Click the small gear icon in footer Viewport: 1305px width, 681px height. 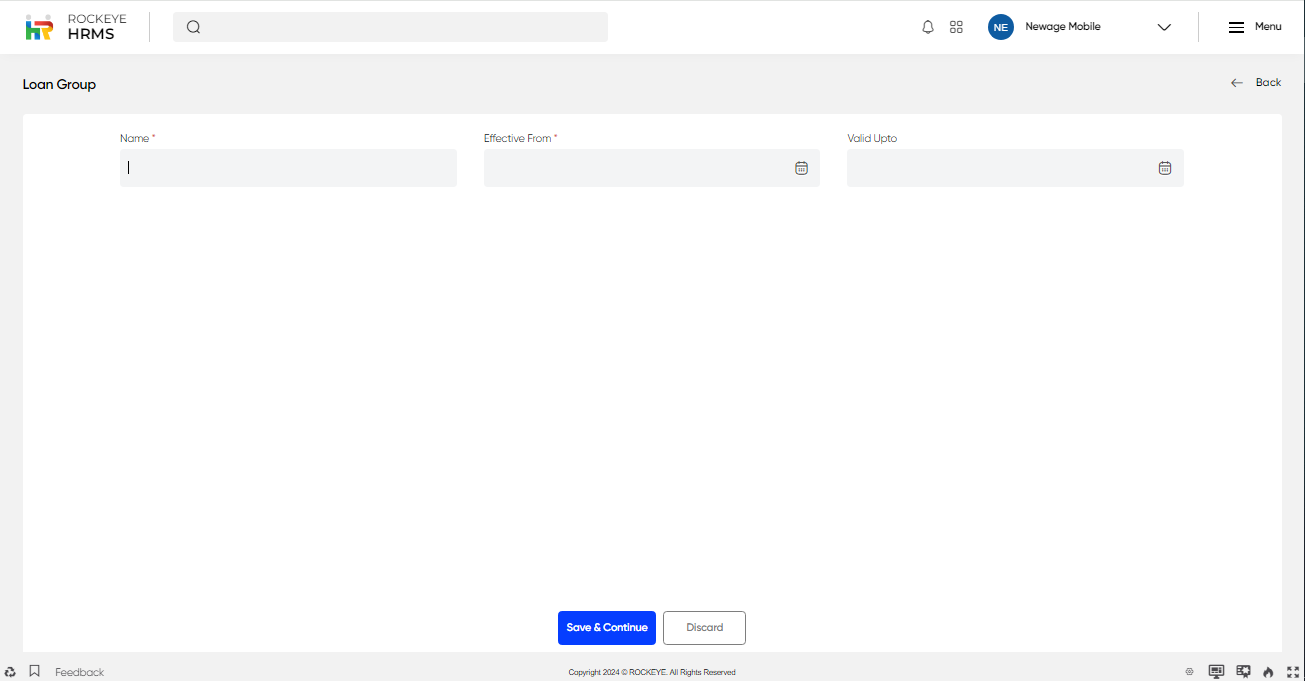click(1189, 672)
